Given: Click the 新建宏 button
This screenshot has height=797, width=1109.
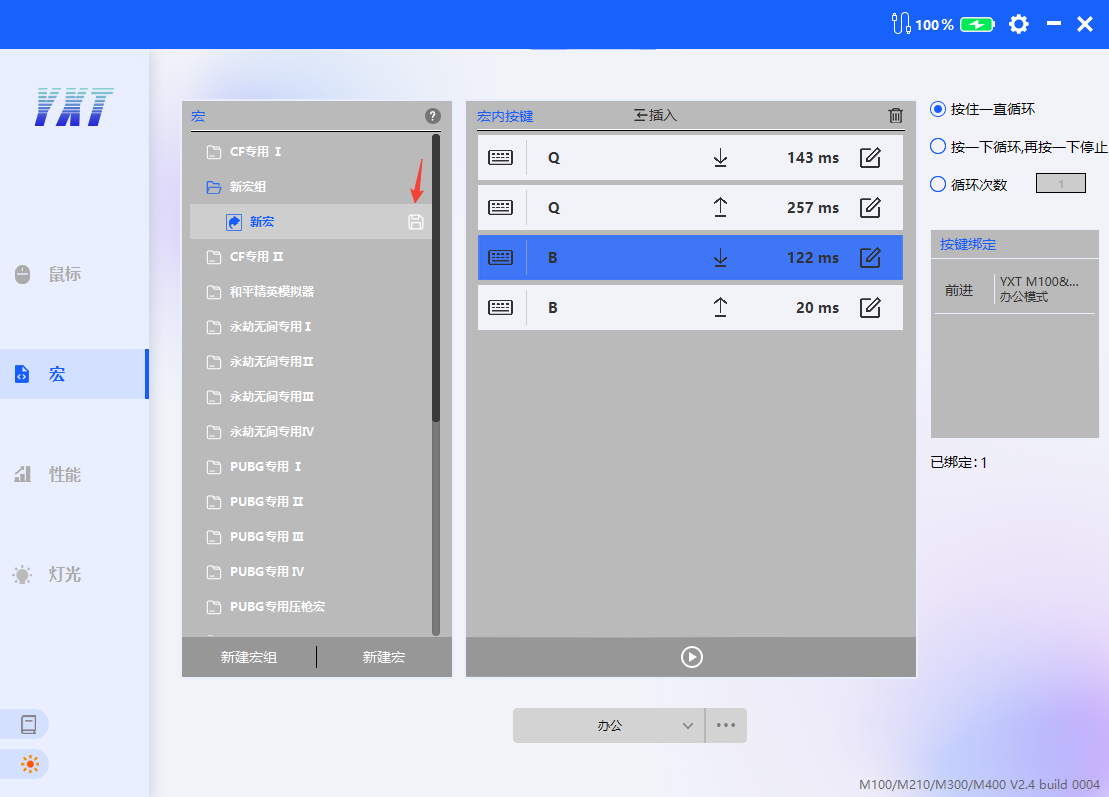Looking at the screenshot, I should [384, 657].
